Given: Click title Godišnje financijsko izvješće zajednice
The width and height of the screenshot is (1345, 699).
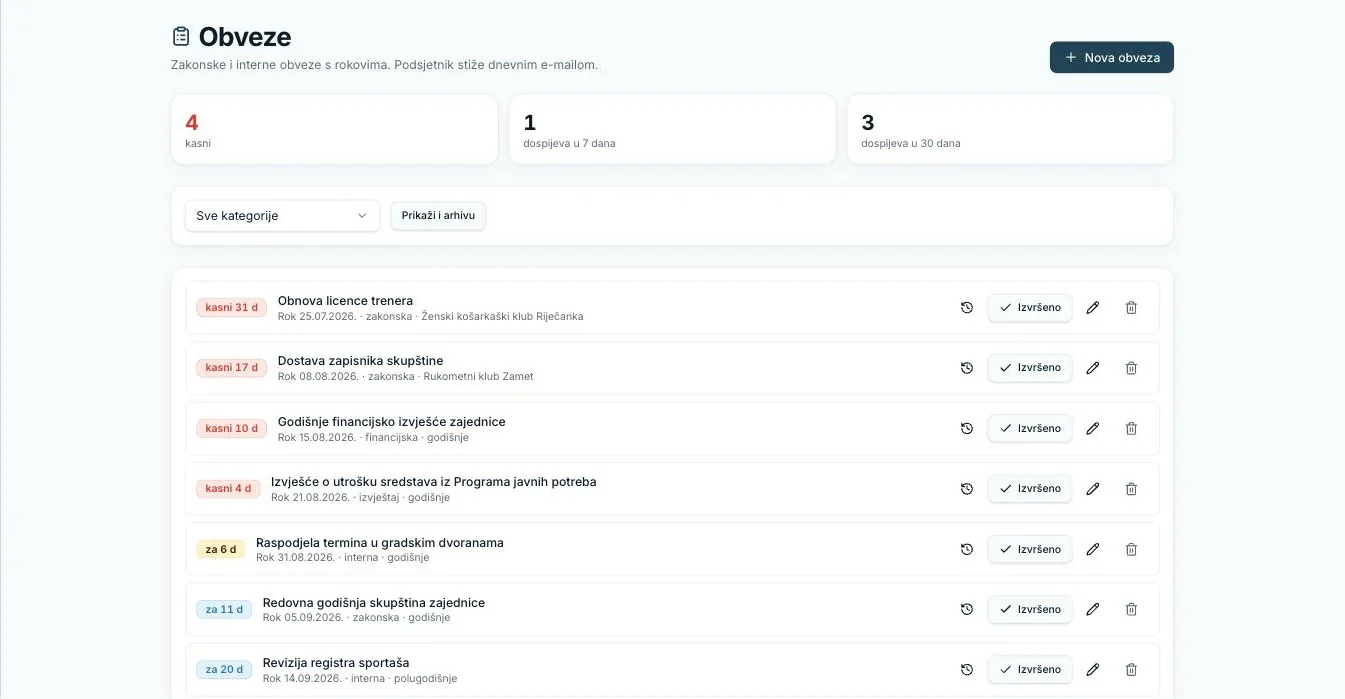Looking at the screenshot, I should [392, 422].
